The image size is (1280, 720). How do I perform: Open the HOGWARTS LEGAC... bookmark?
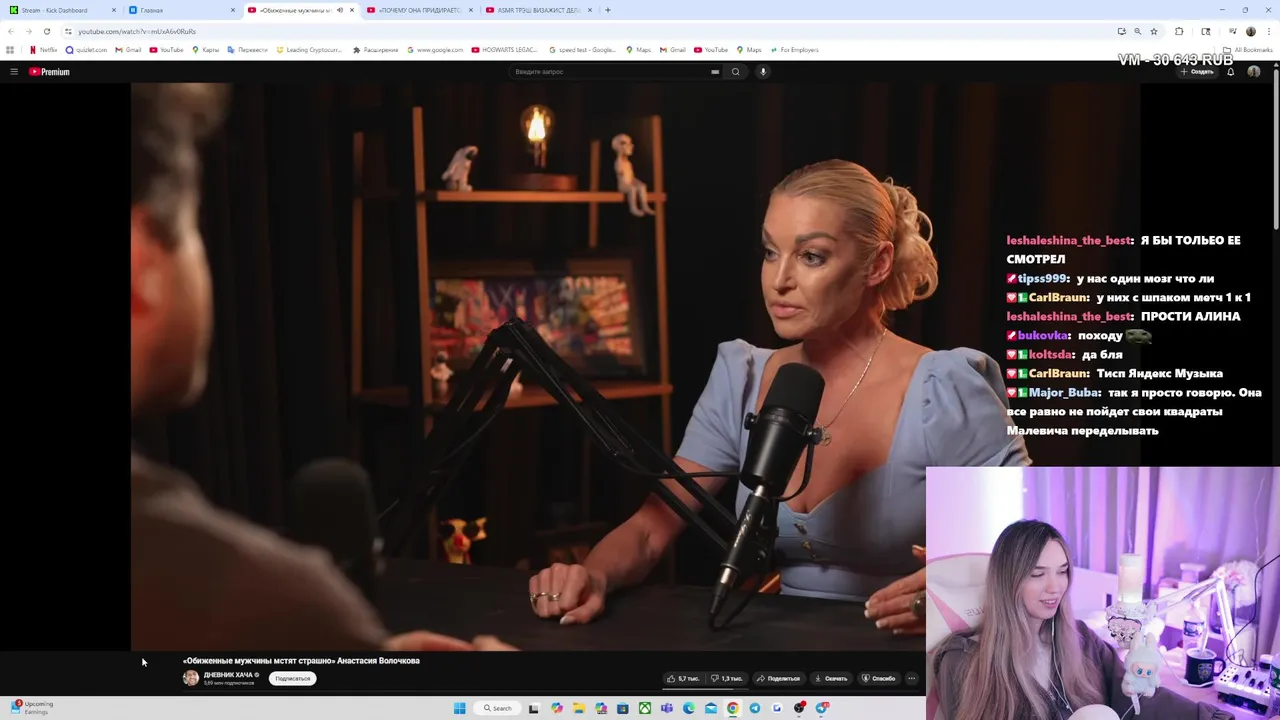[505, 50]
